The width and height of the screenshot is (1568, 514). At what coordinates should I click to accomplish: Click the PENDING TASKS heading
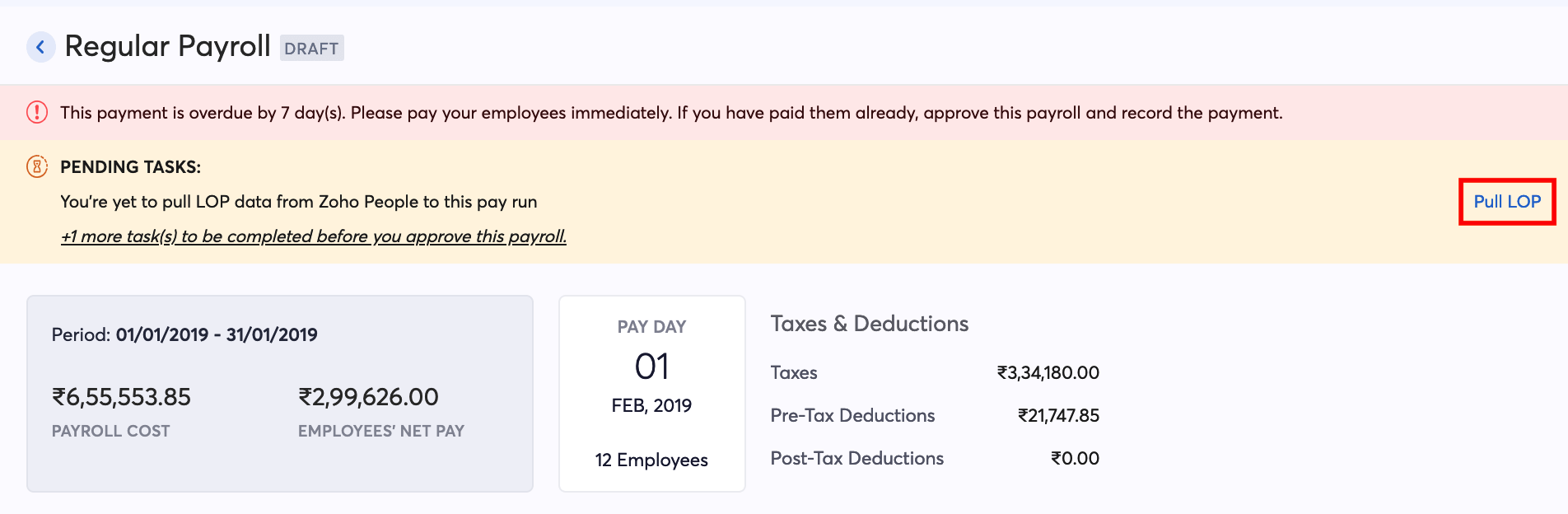(130, 167)
